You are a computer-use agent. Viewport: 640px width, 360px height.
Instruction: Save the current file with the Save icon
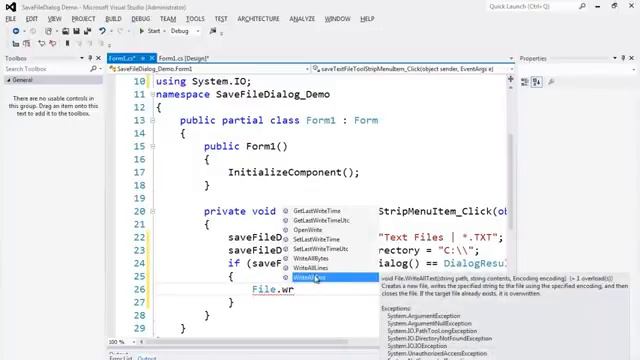pyautogui.click(x=76, y=31)
